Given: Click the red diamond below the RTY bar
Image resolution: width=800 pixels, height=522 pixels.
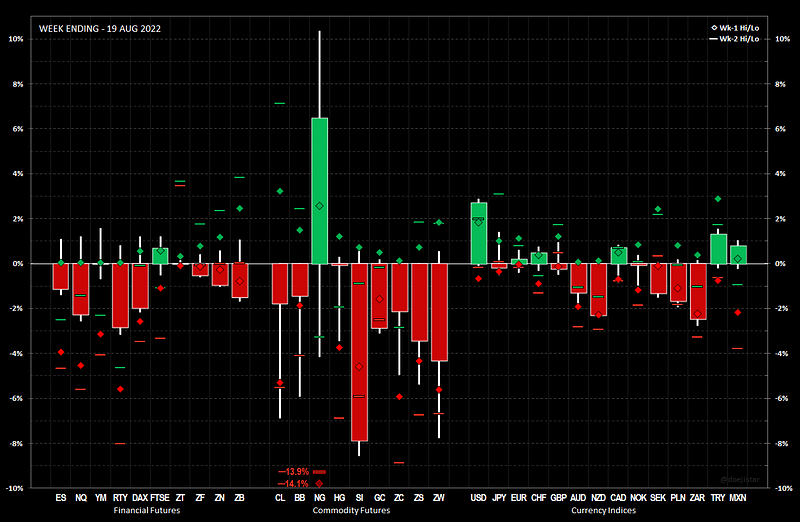Looking at the screenshot, I should coord(120,389).
